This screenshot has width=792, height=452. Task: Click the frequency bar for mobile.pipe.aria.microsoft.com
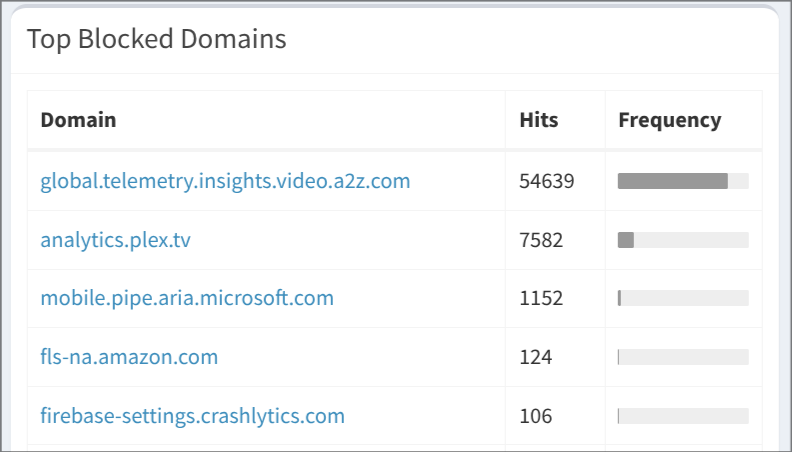[683, 298]
